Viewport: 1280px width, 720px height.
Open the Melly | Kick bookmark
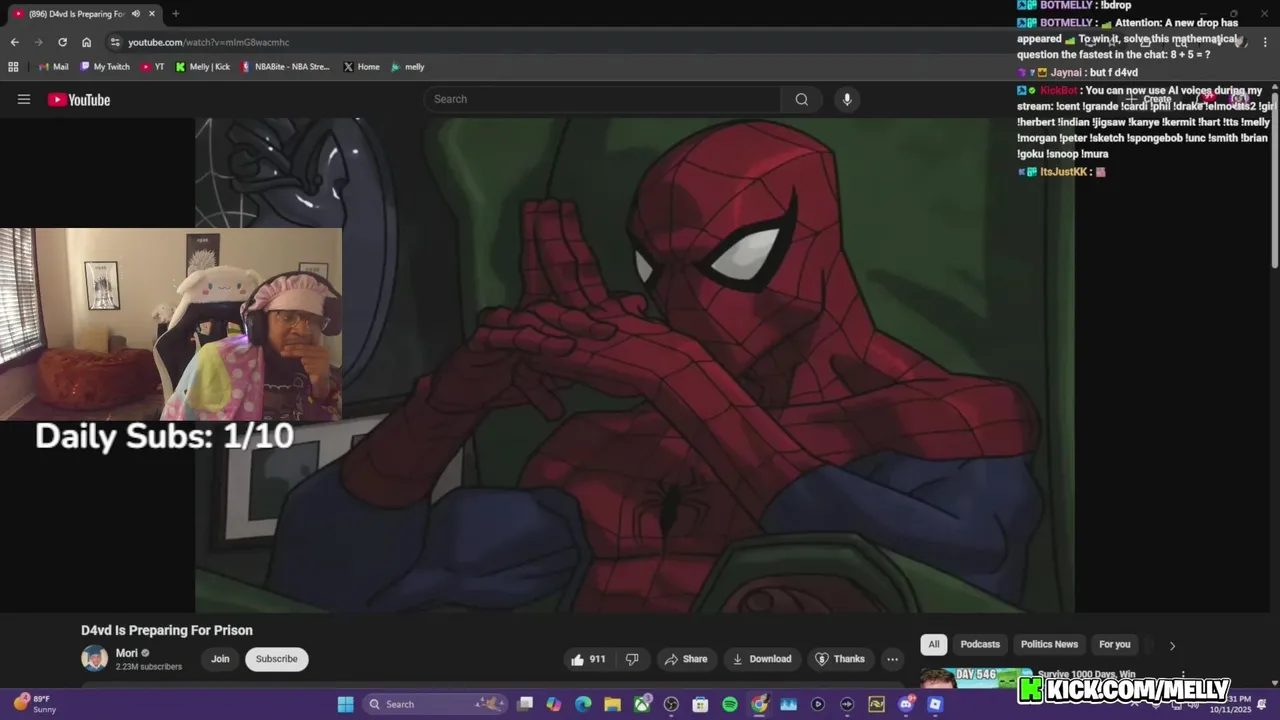pyautogui.click(x=203, y=67)
